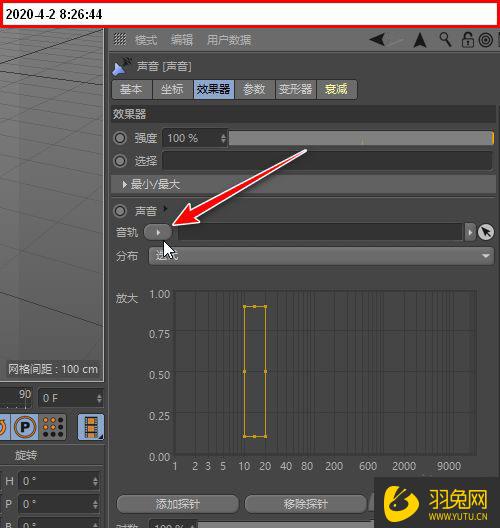
Task: Open the sound track field menu arrow
Action: (x=470, y=232)
